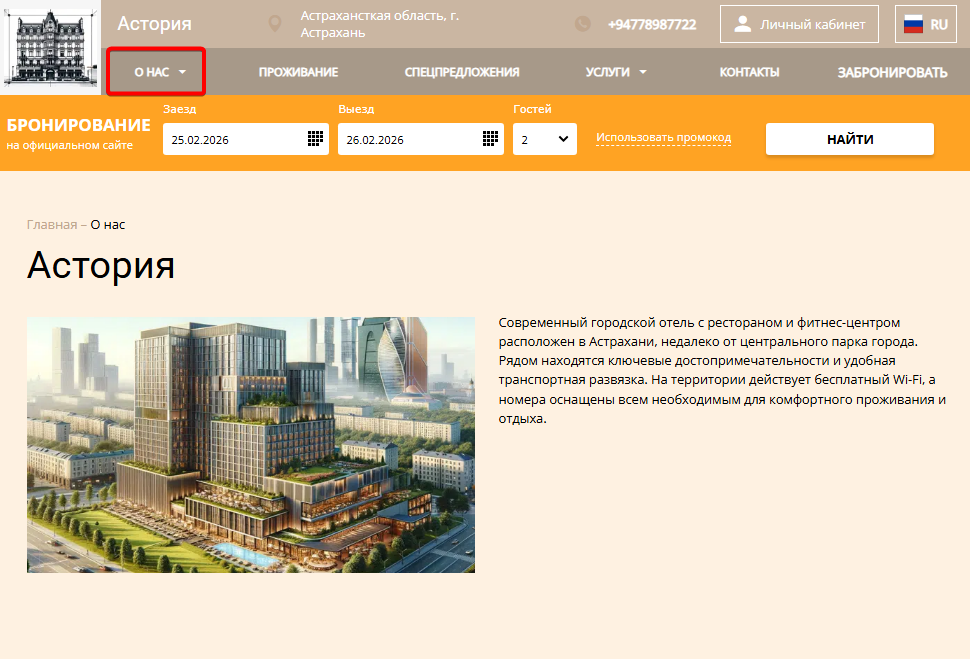The width and height of the screenshot is (970, 659).
Task: Click the Гостей label
Action: (532, 109)
